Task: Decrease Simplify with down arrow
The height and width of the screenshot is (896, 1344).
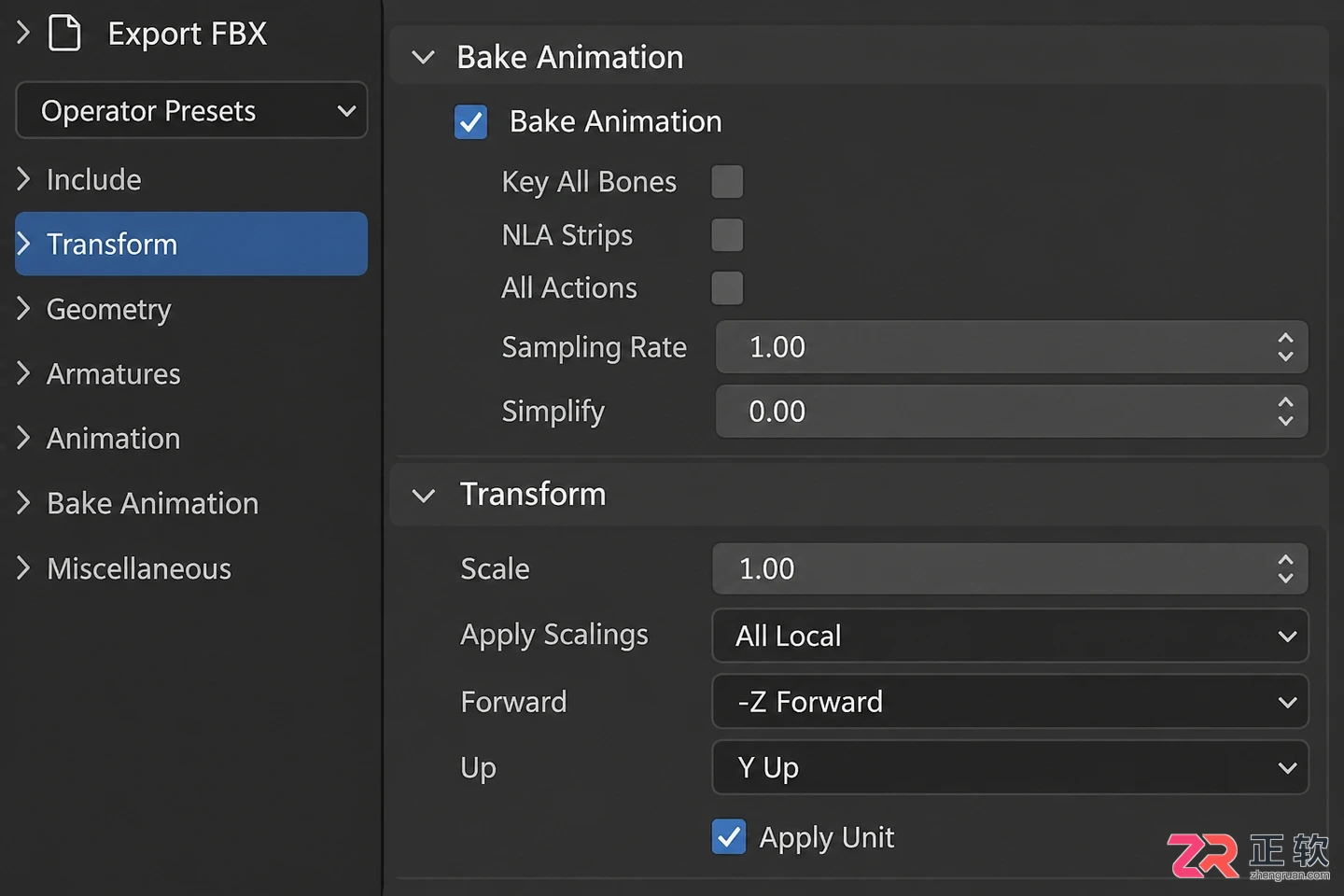Action: (1285, 421)
